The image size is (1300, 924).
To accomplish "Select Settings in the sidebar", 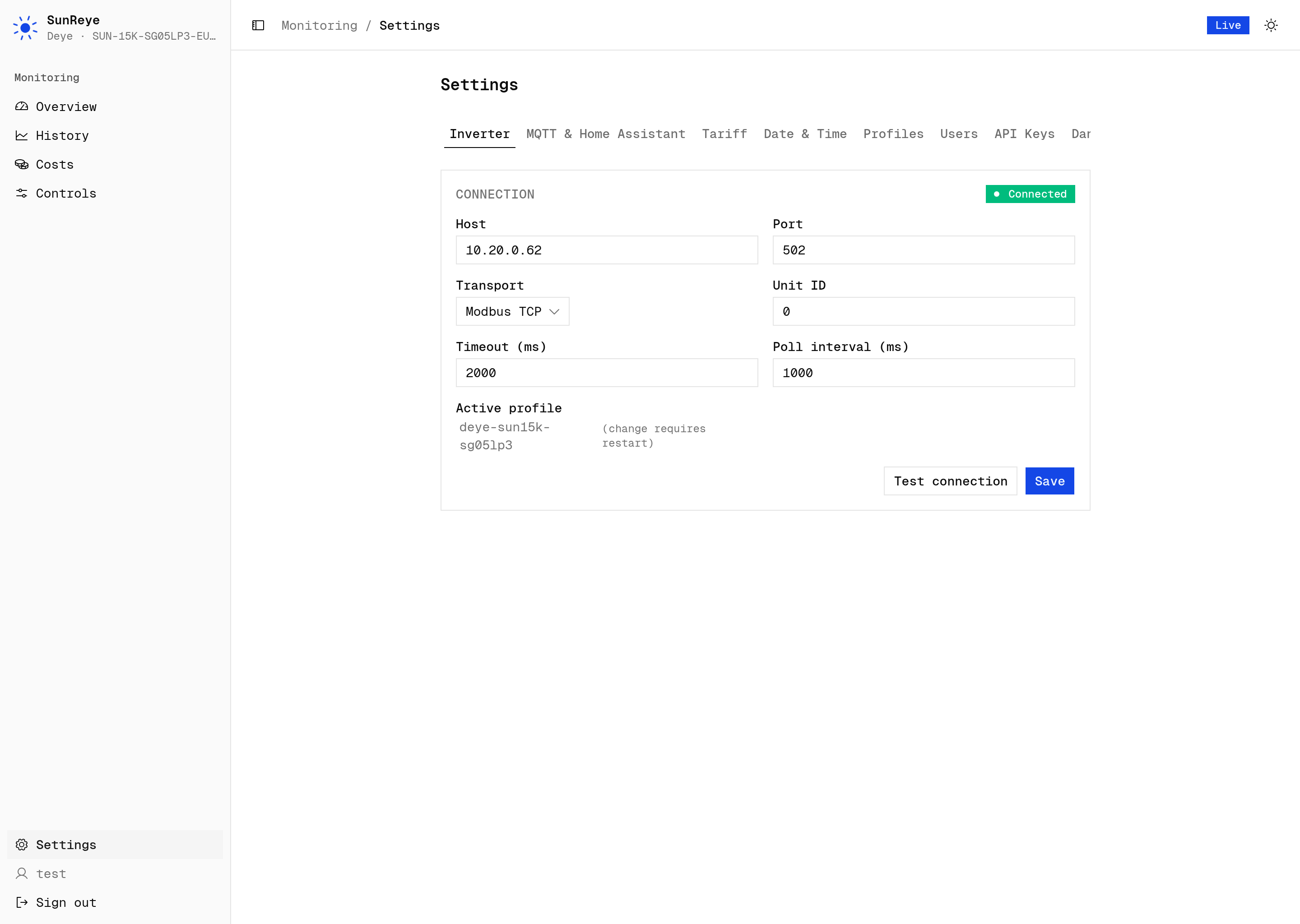I will click(x=115, y=844).
